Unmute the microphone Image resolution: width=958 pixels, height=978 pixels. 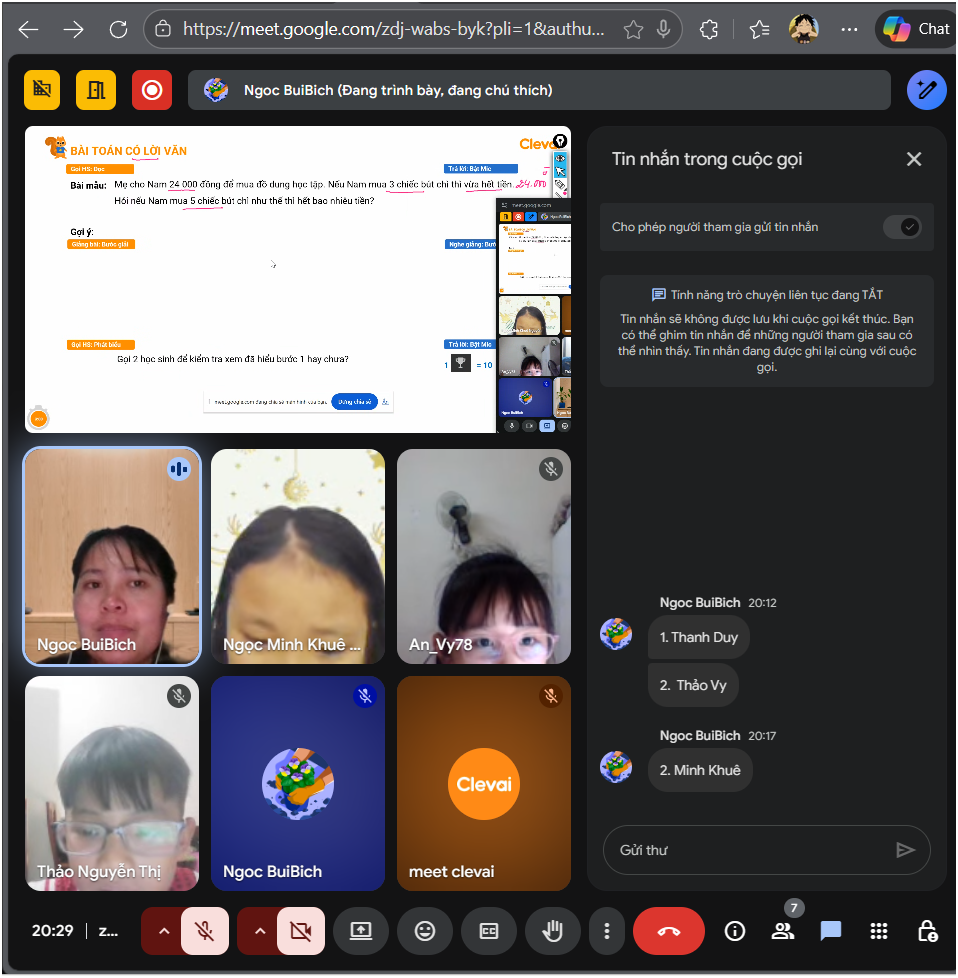click(x=205, y=931)
